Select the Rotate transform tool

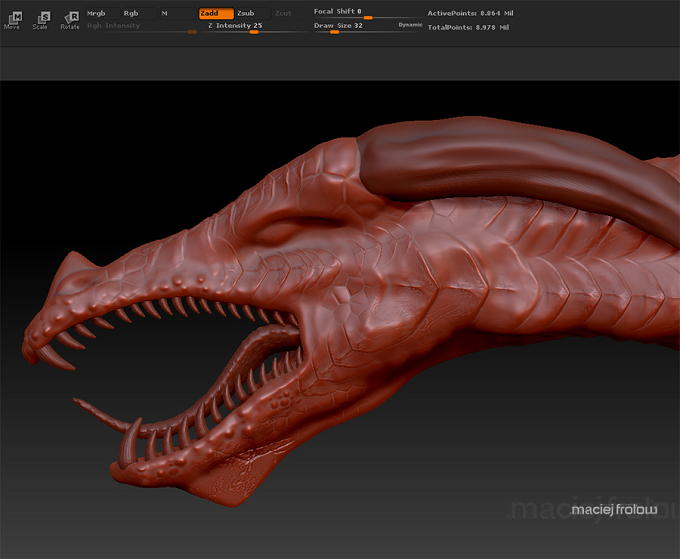[x=70, y=20]
